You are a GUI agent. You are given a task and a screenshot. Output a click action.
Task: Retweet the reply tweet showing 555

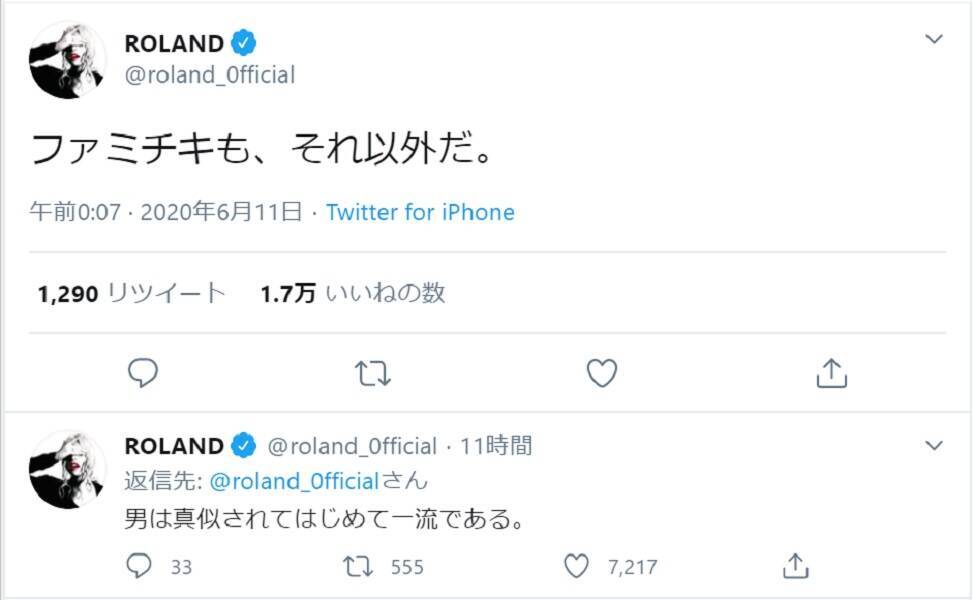click(x=358, y=567)
